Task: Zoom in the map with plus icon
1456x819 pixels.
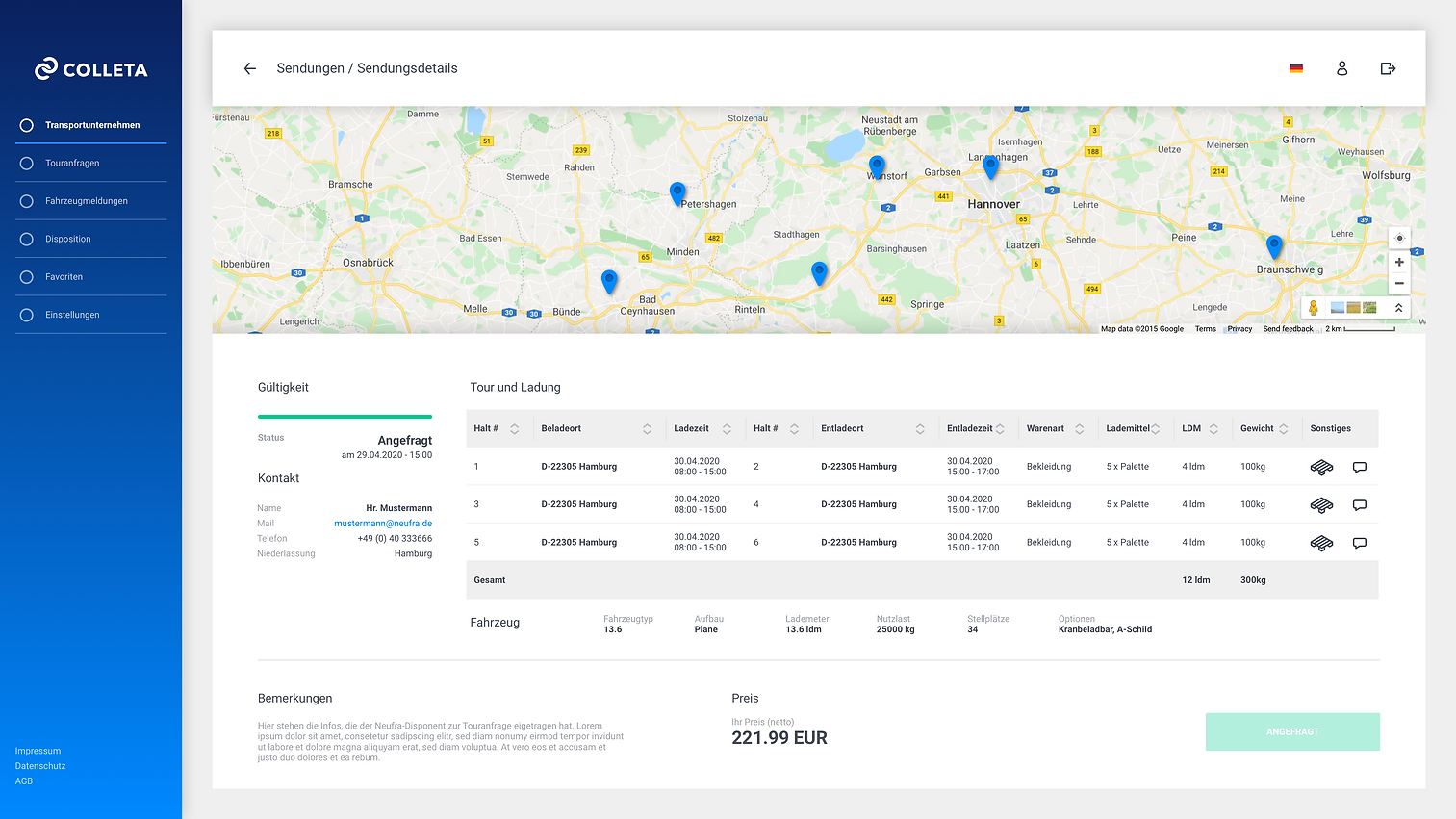Action: [x=1399, y=262]
